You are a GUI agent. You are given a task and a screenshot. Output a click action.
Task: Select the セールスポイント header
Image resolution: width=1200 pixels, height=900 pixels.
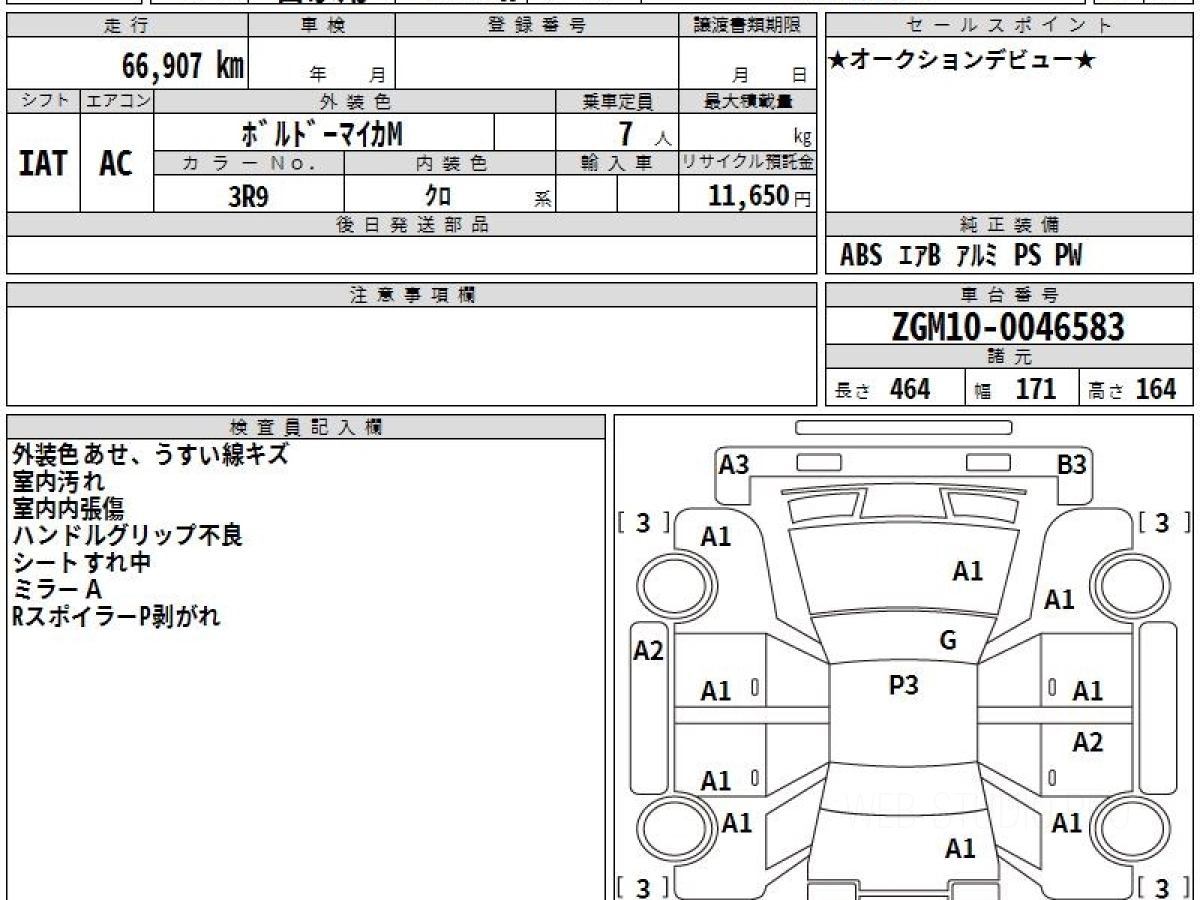click(1010, 26)
